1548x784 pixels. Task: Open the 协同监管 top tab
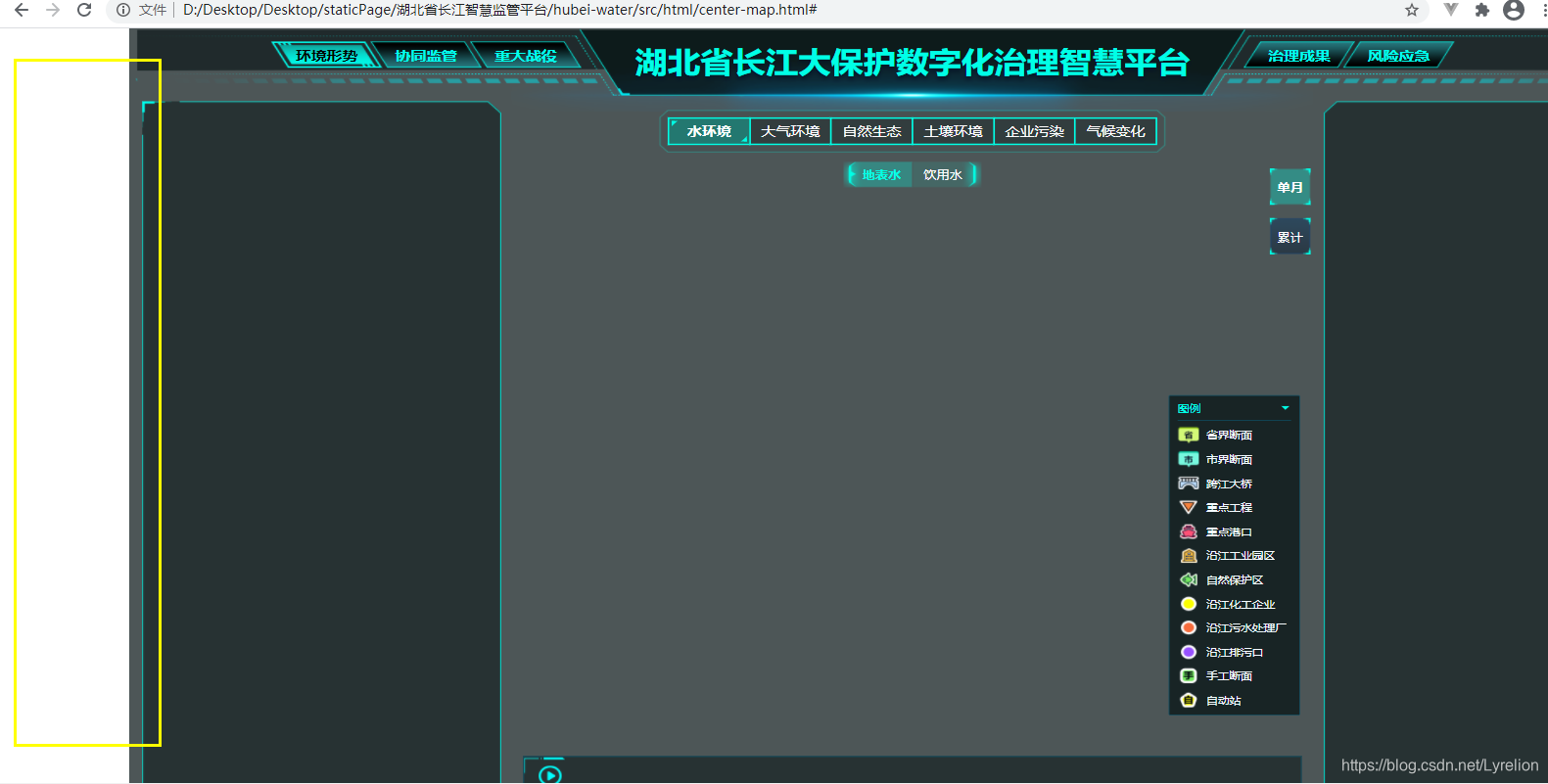pos(426,56)
